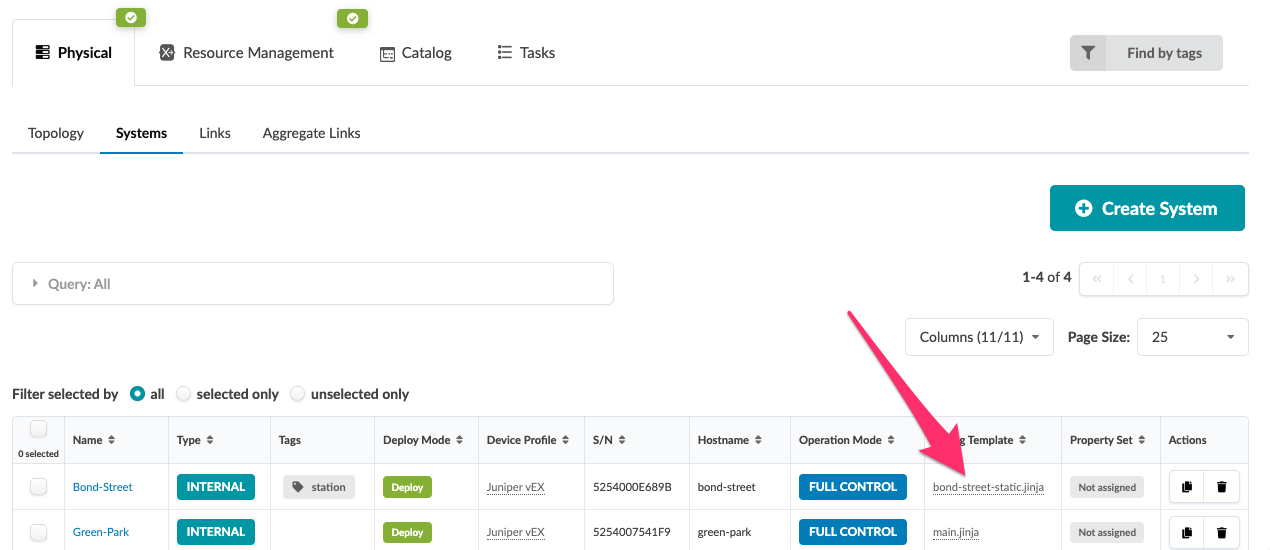
Task: Select the 'selected only' filter radio
Action: 184,394
